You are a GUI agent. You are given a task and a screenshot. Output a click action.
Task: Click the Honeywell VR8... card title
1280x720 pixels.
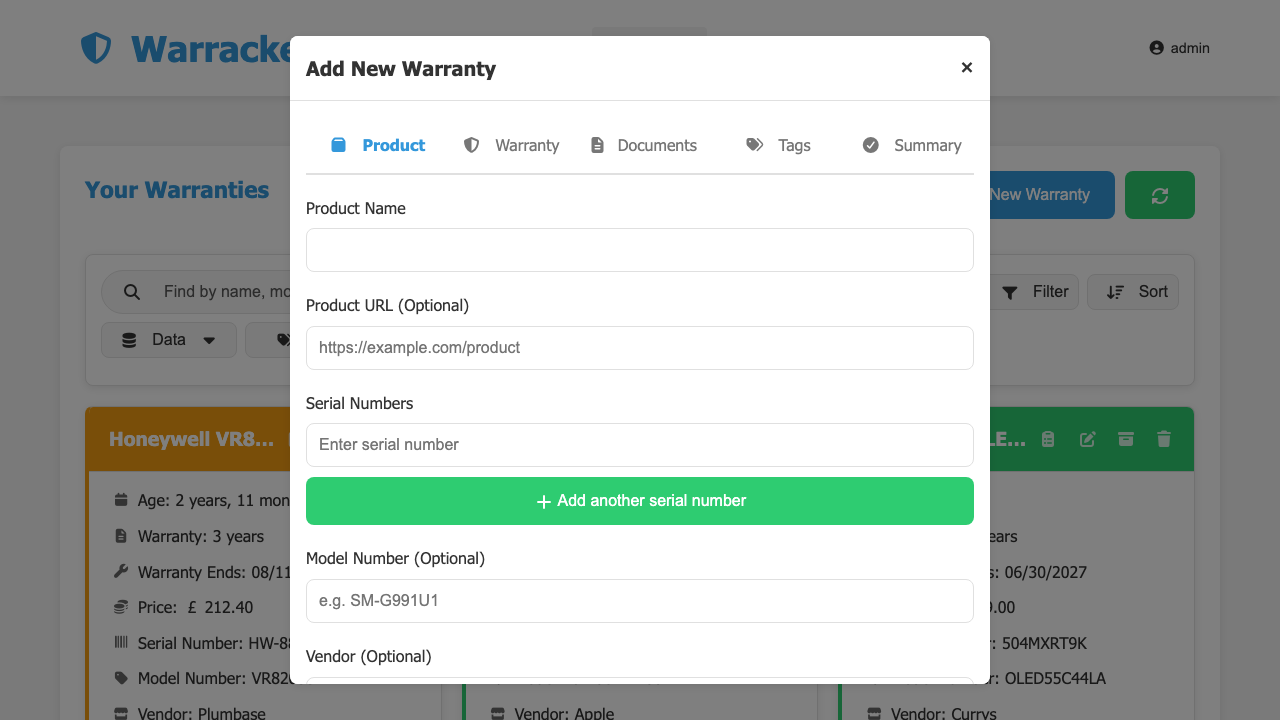[191, 439]
